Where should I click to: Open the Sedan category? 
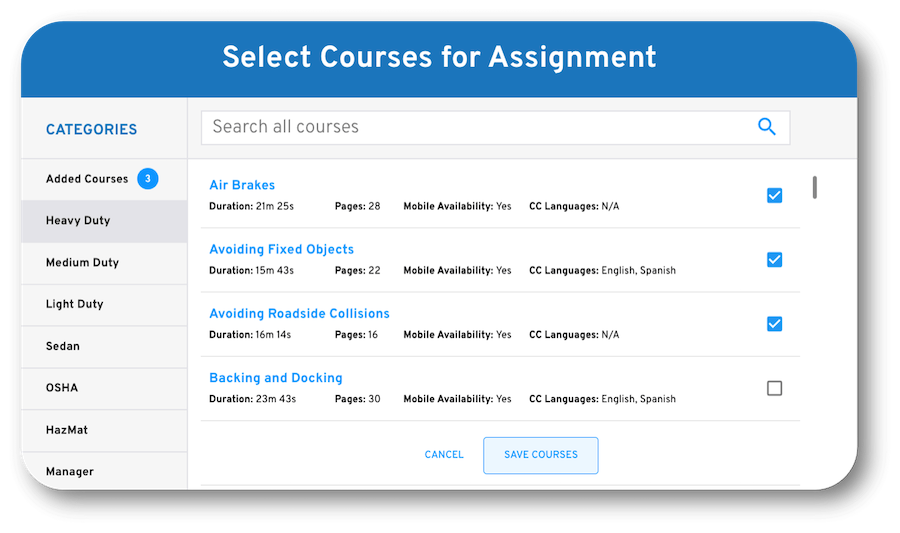point(63,346)
